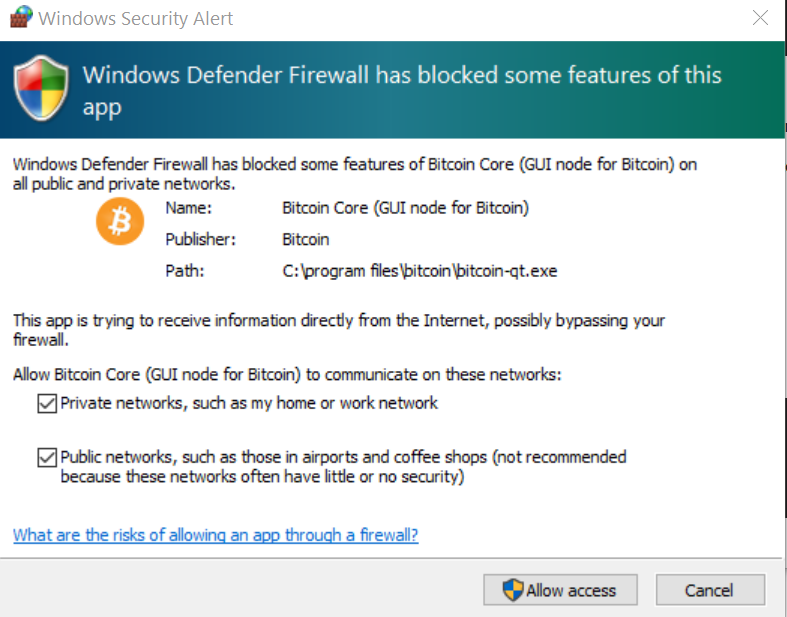787x617 pixels.
Task: Click the Public networks label text
Action: (x=343, y=466)
